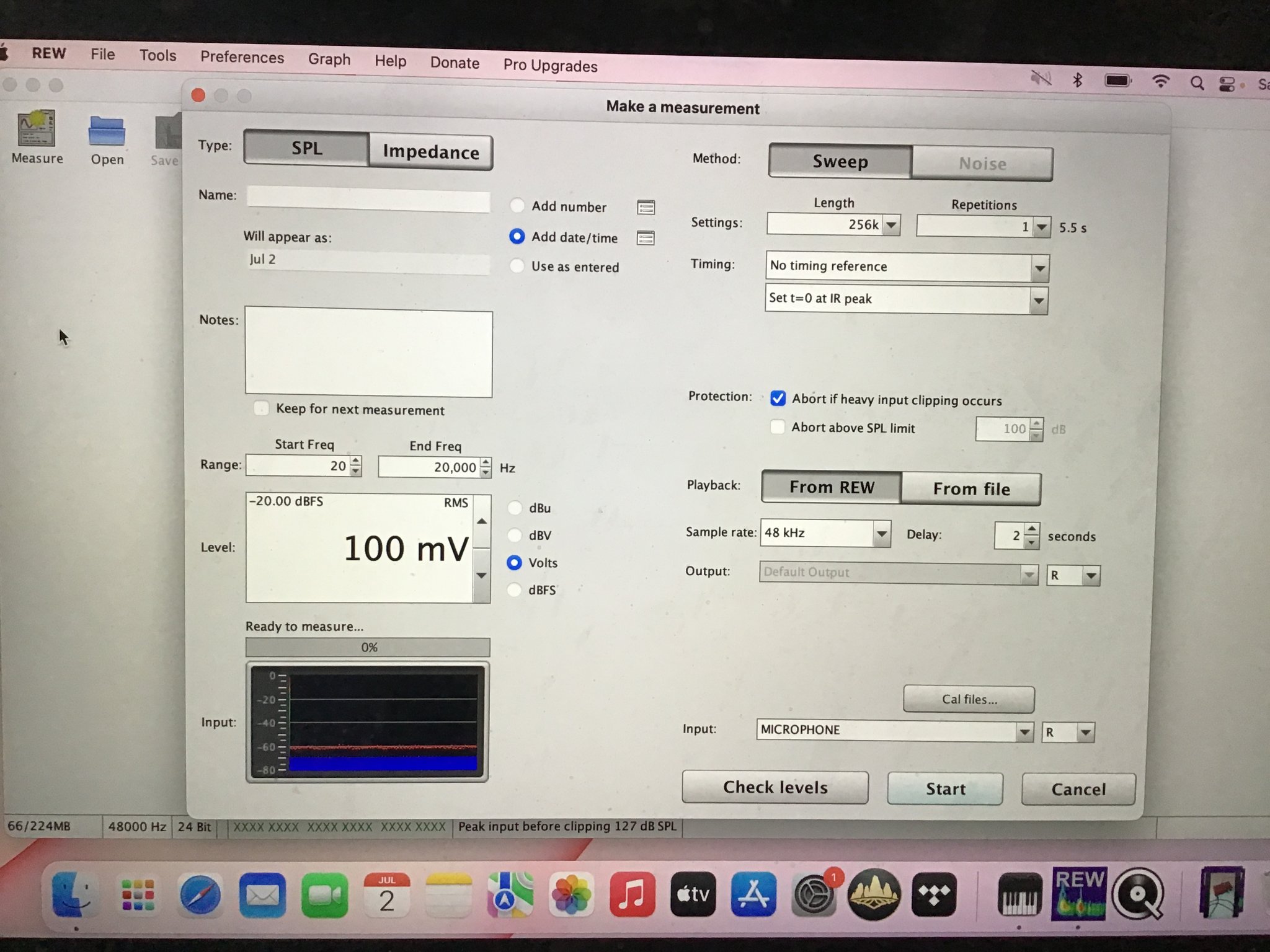The height and width of the screenshot is (952, 1270).
Task: Click the Check levels button
Action: pos(775,788)
